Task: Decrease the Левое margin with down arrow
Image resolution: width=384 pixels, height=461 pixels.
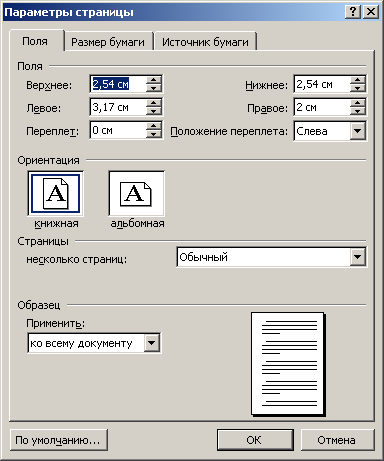Action: point(154,111)
